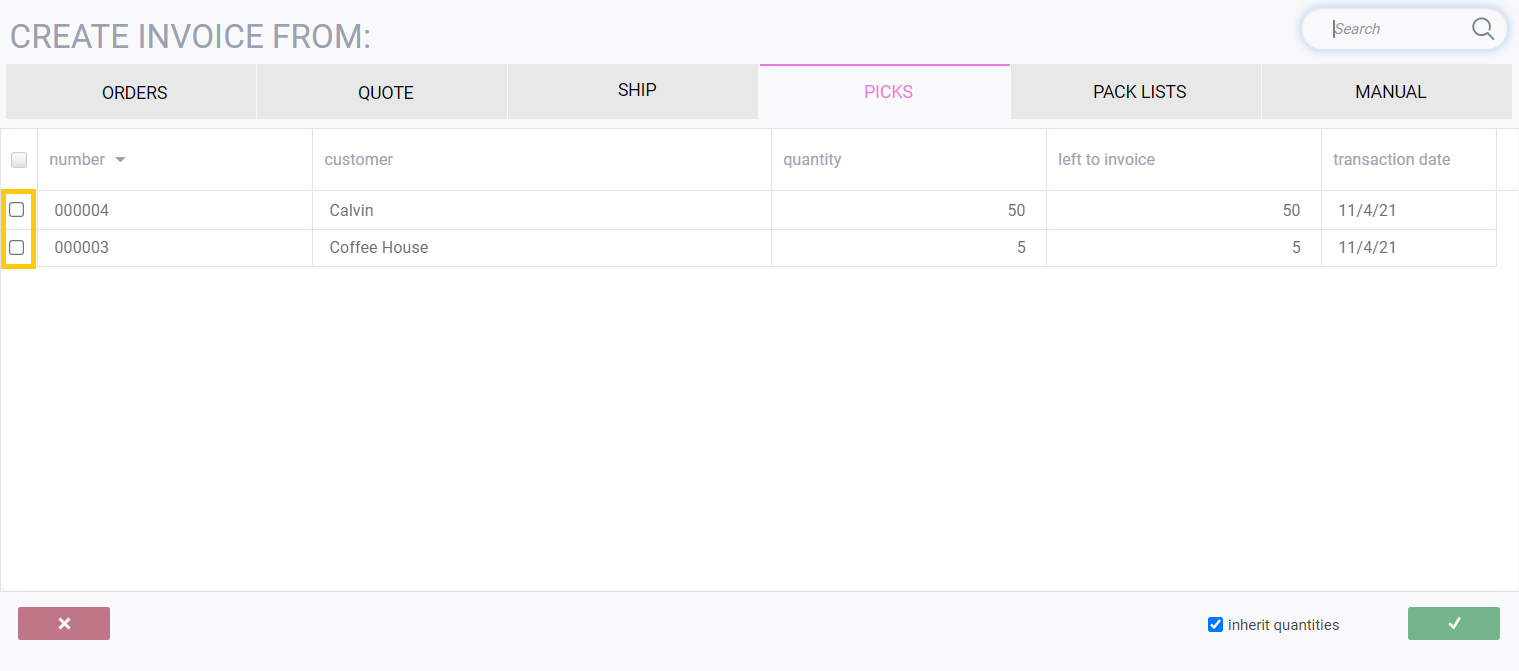Click the search magnifier icon
The image size is (1519, 671).
tap(1482, 29)
